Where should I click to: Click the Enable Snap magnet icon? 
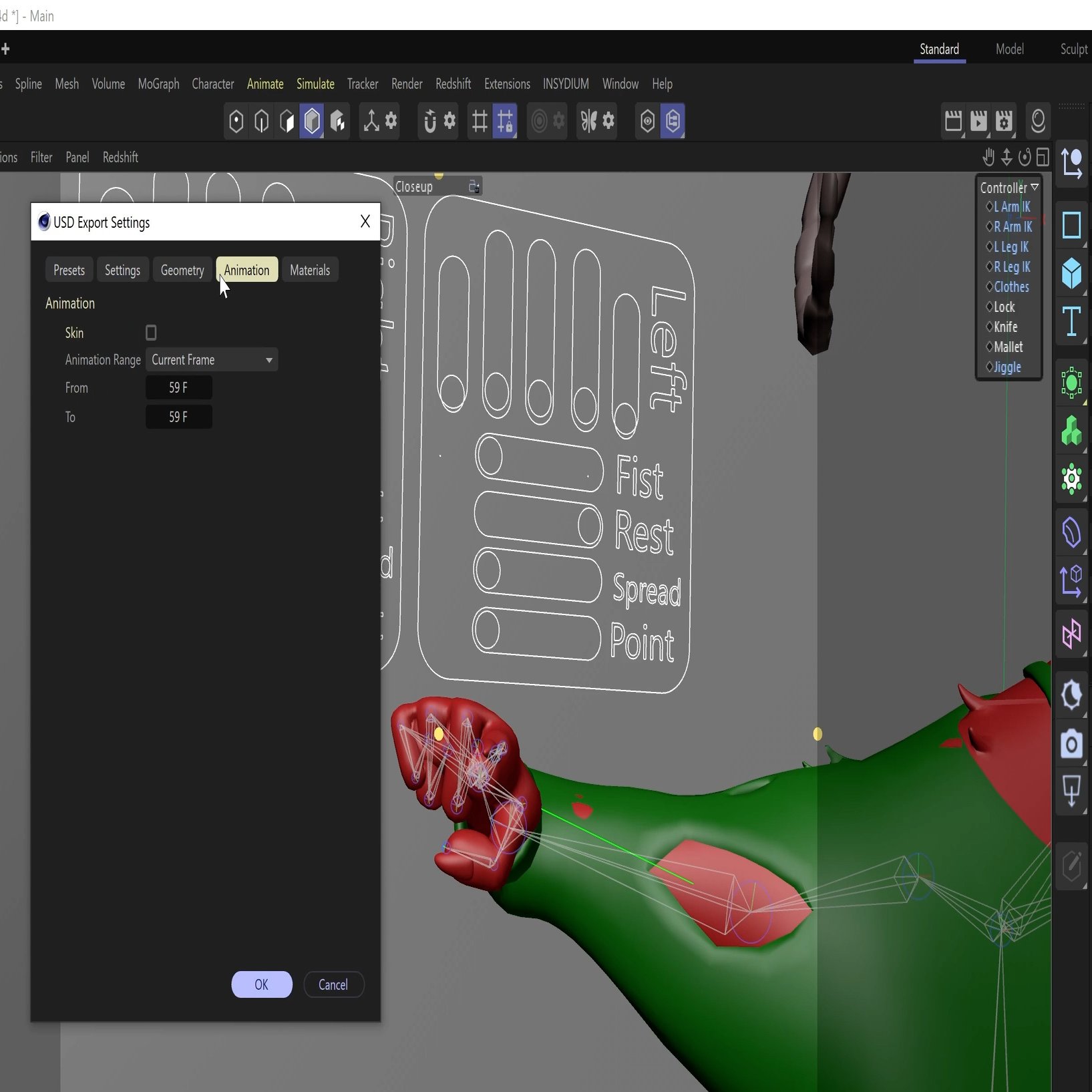tap(430, 121)
